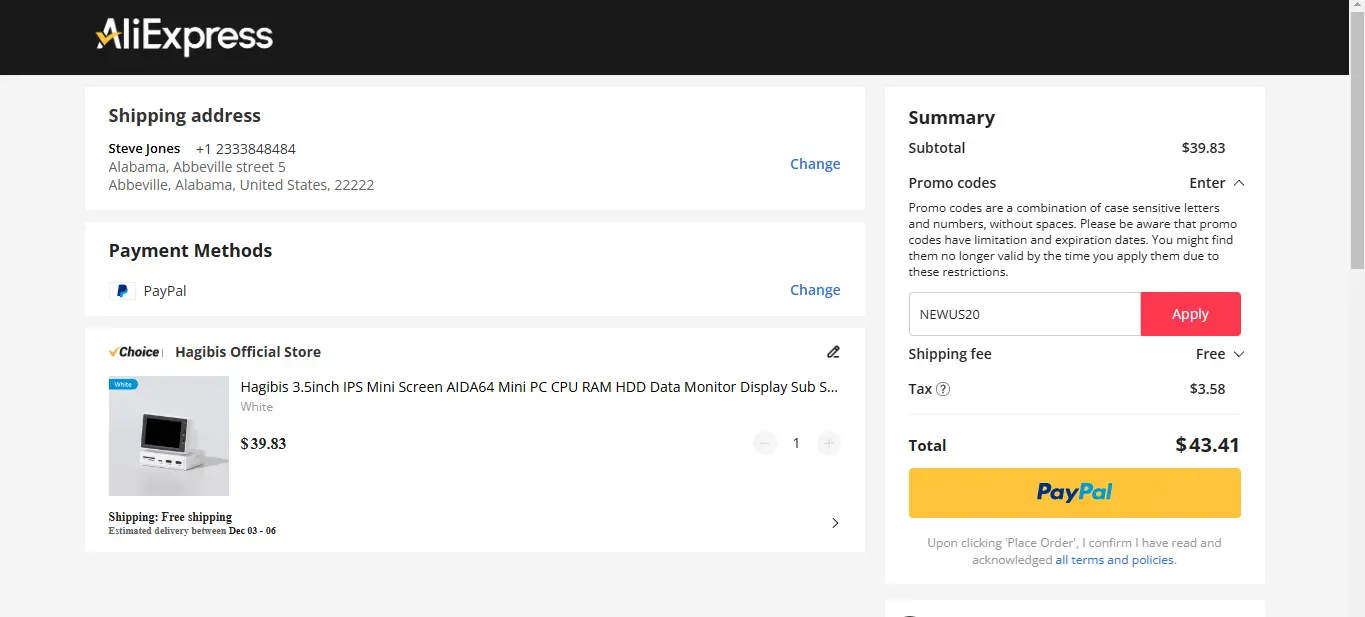Image resolution: width=1365 pixels, height=617 pixels.
Task: Increase product quantity with plus button
Action: (828, 443)
